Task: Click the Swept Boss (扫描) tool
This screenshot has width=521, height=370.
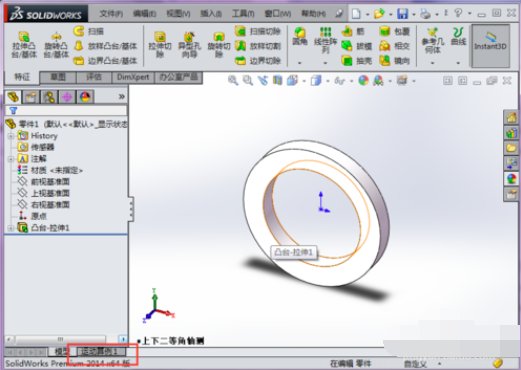Action: pyautogui.click(x=88, y=31)
